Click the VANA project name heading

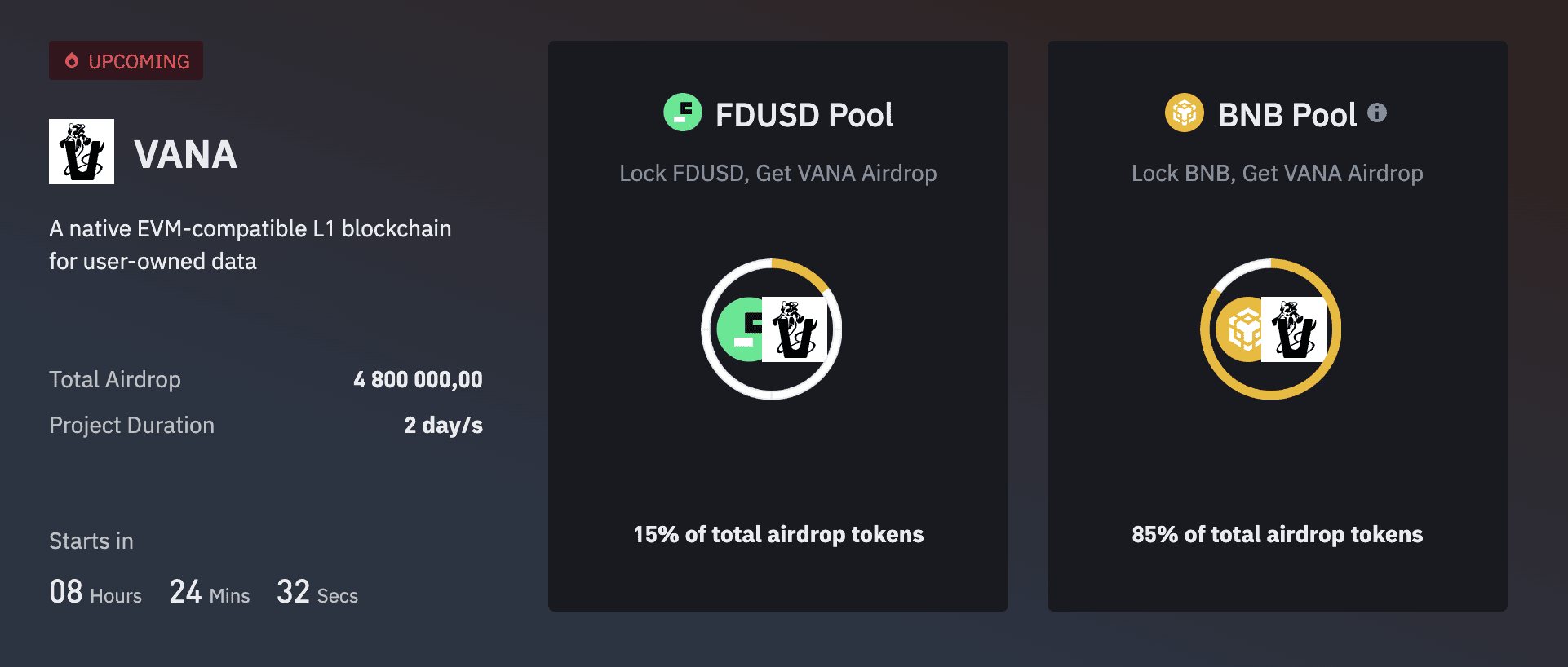[x=185, y=154]
